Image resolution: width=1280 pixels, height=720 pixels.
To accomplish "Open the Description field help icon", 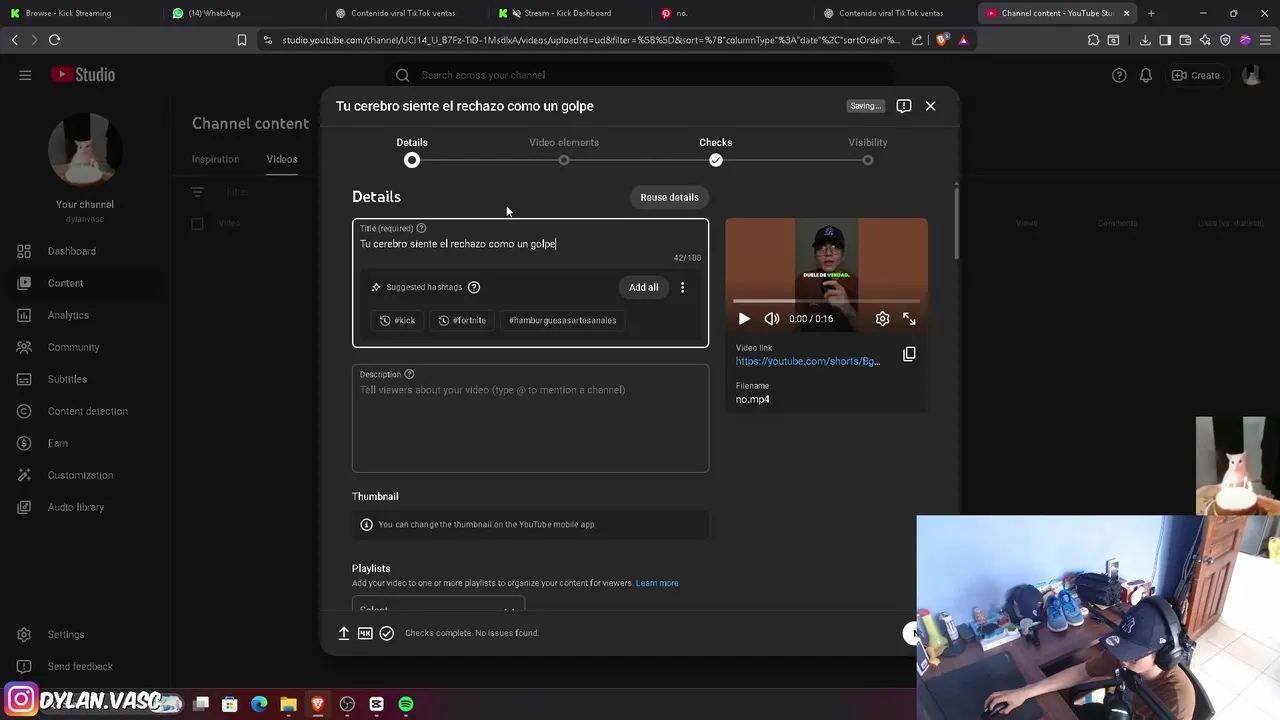I will point(409,374).
